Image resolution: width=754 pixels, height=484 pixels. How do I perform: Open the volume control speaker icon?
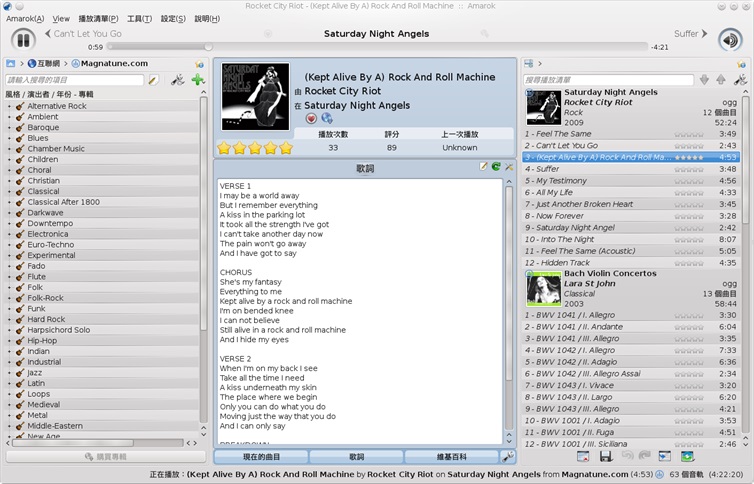pos(730,40)
